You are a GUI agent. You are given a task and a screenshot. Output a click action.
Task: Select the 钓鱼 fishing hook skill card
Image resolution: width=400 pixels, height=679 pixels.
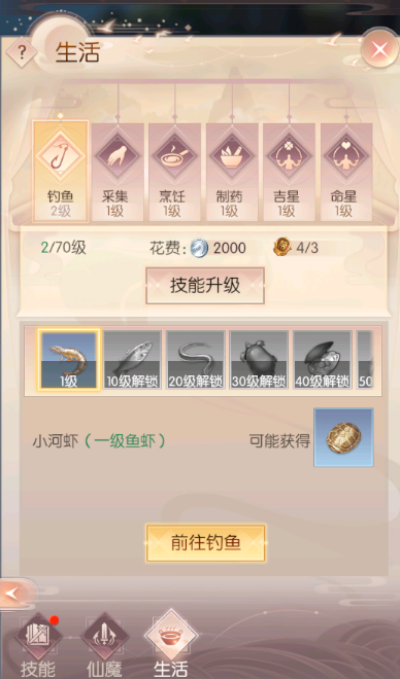(x=61, y=171)
